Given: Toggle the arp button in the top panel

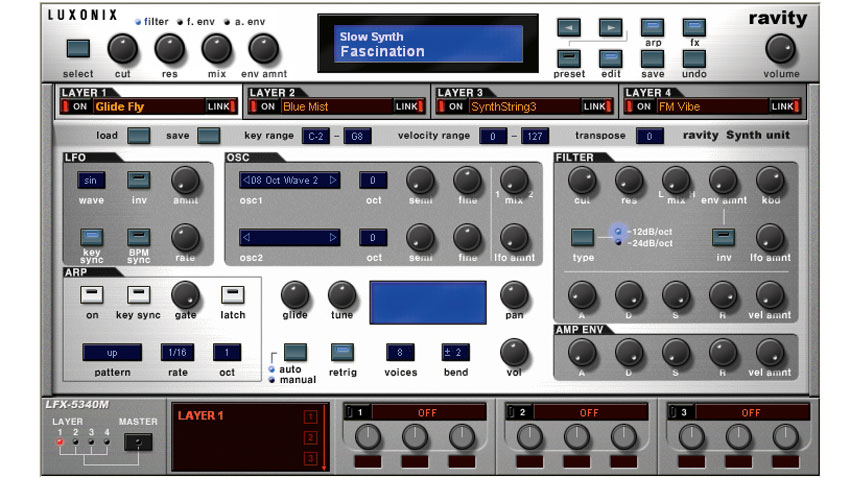Looking at the screenshot, I should click(652, 27).
